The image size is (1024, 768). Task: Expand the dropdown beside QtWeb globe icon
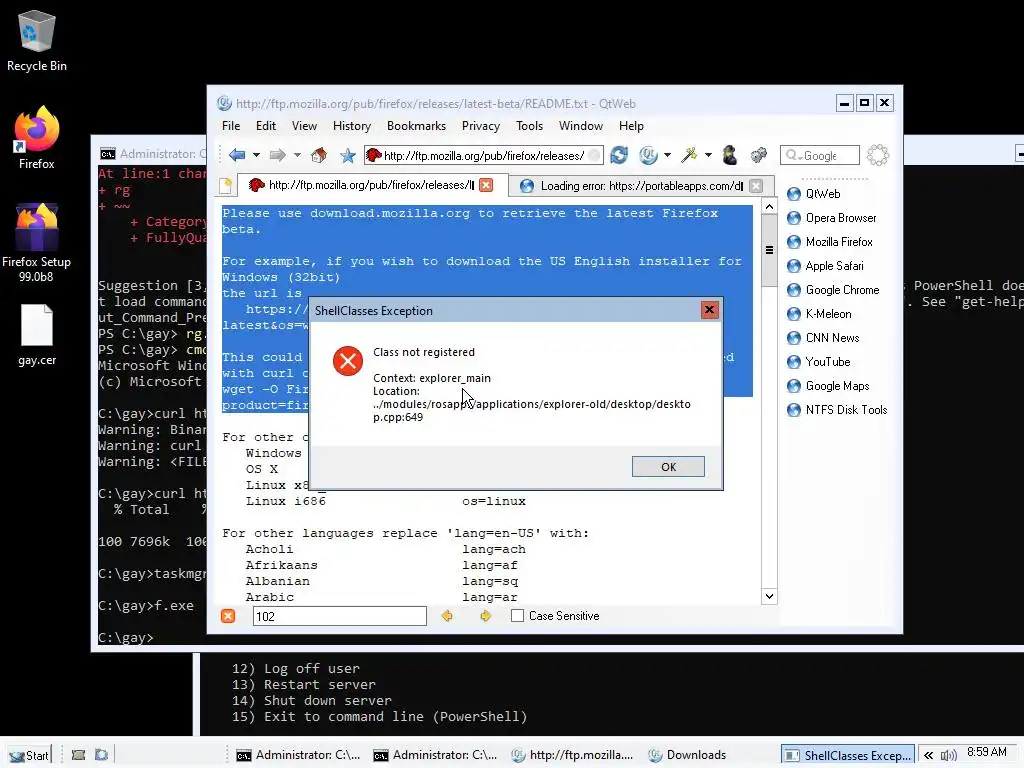point(667,155)
